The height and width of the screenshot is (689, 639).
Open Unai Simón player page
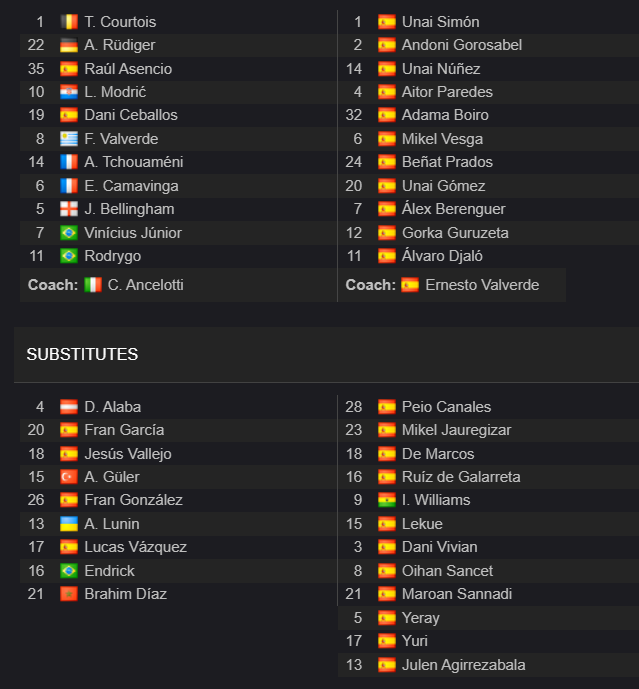pos(440,22)
